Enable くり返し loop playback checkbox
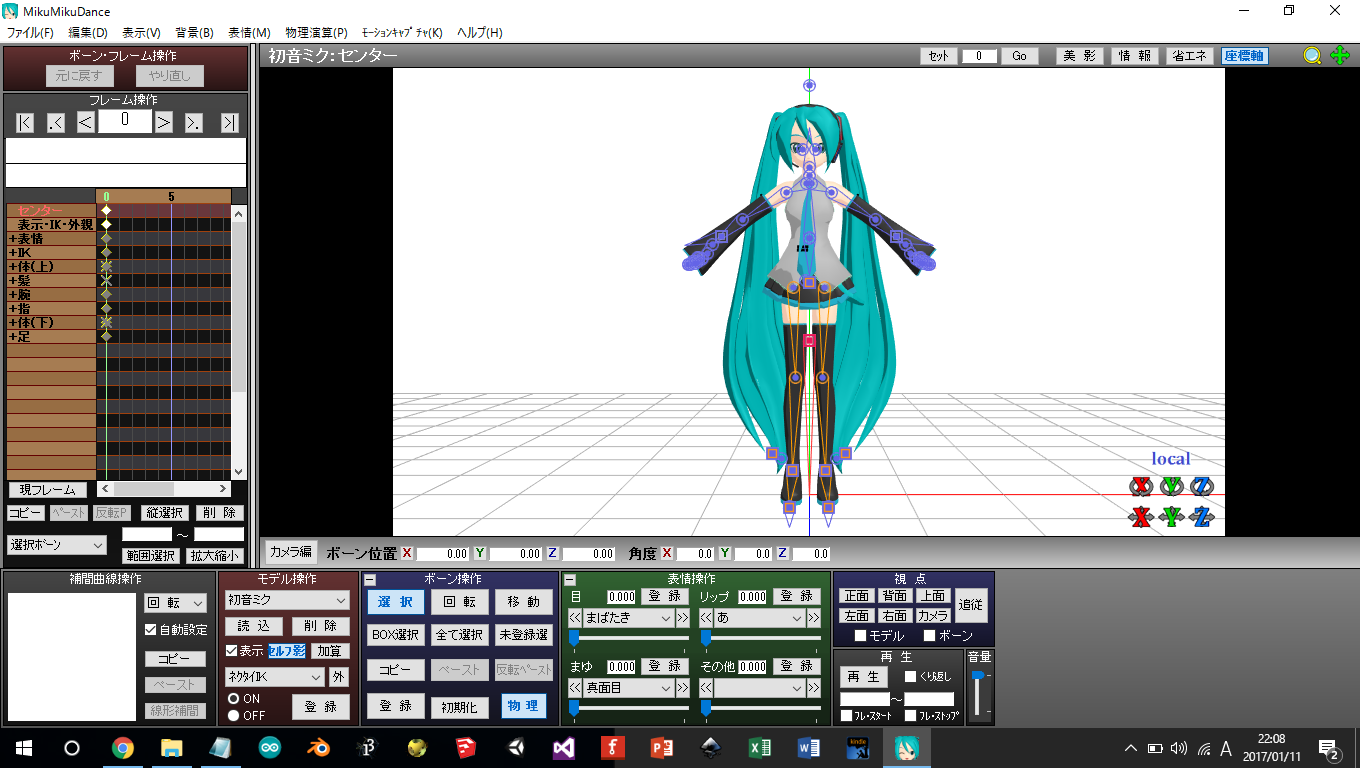Image resolution: width=1360 pixels, height=768 pixels. point(910,677)
